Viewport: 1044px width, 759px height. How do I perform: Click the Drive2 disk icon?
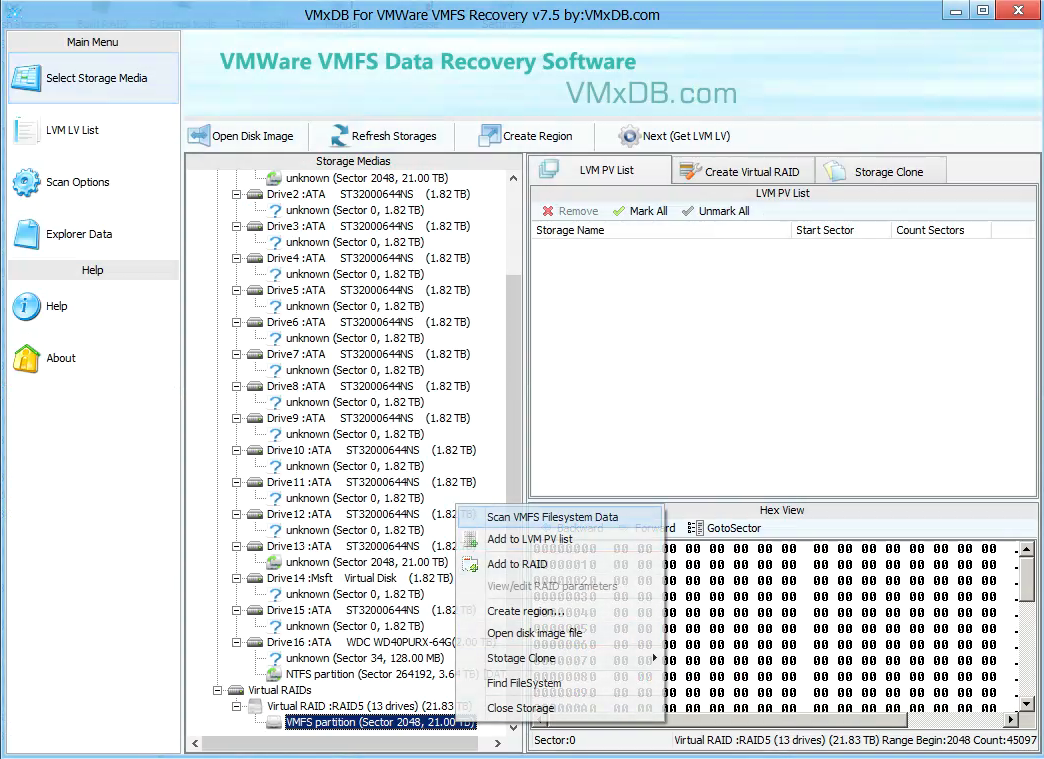[254, 194]
